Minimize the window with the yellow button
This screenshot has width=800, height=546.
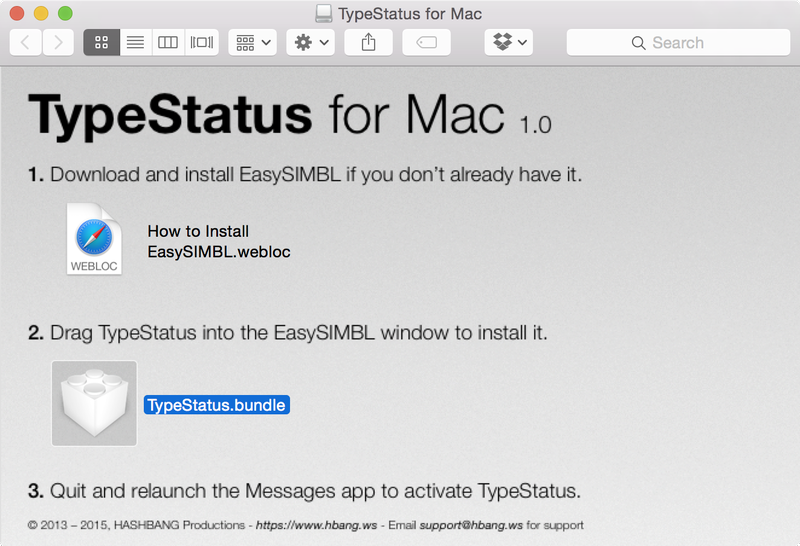41,13
